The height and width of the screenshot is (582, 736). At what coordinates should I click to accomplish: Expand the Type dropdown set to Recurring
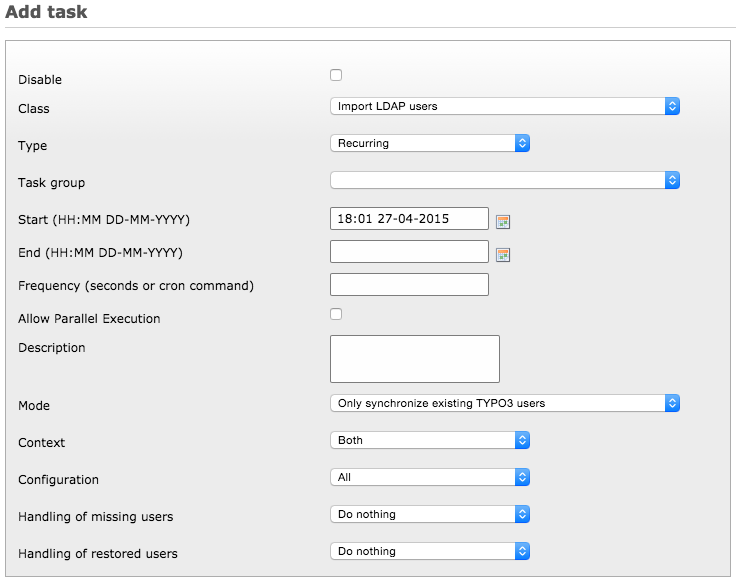(429, 143)
